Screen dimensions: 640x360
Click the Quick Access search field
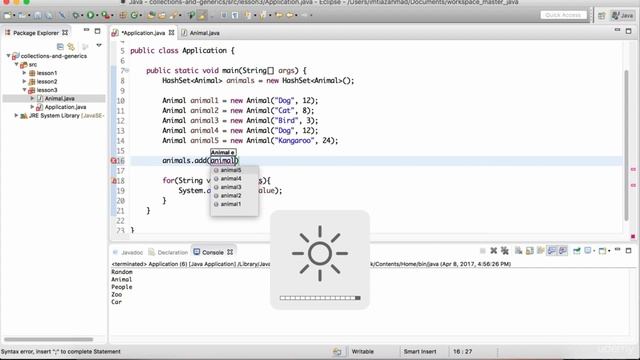pos(563,15)
